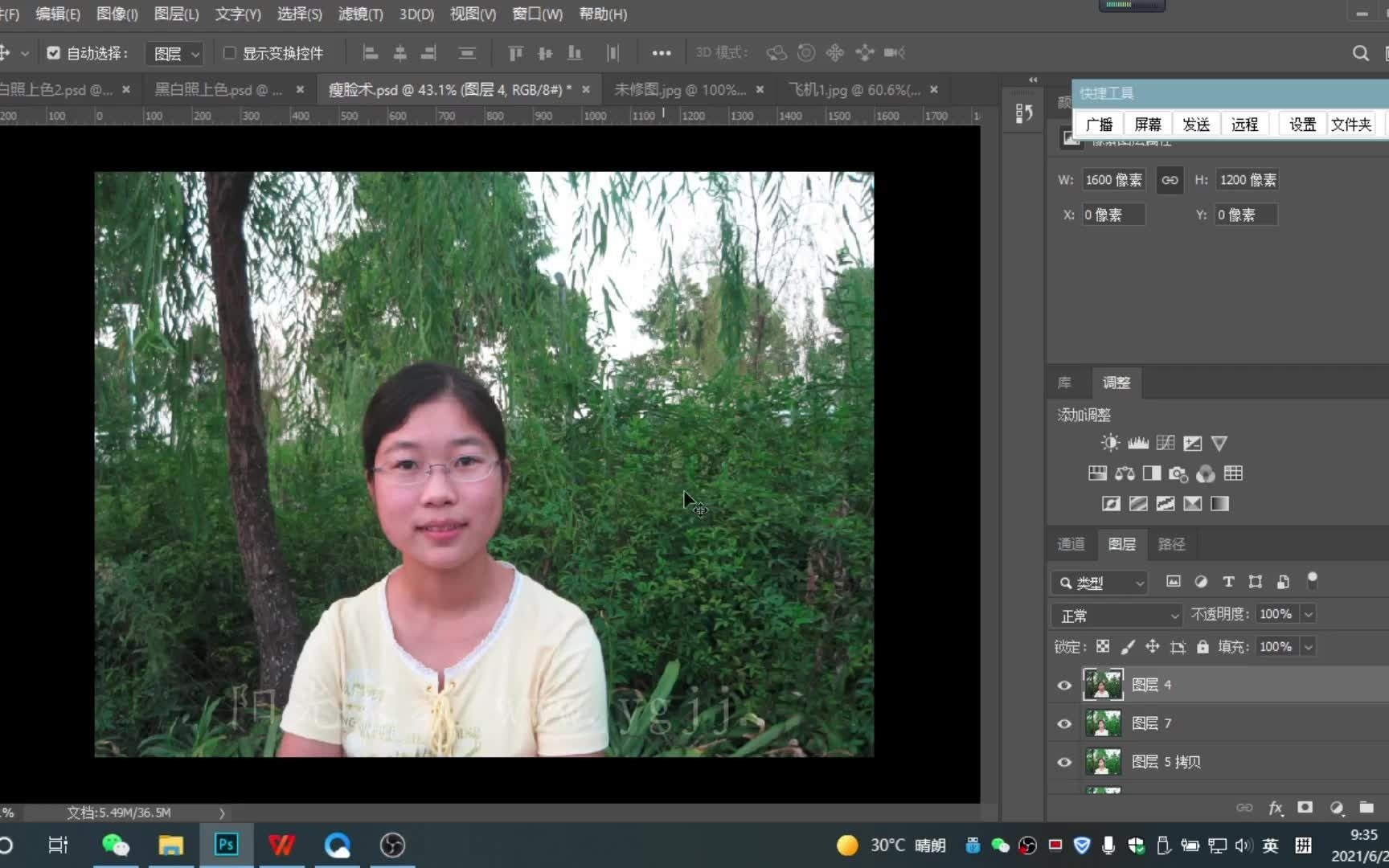Add a Curves adjustment layer

tap(1164, 443)
